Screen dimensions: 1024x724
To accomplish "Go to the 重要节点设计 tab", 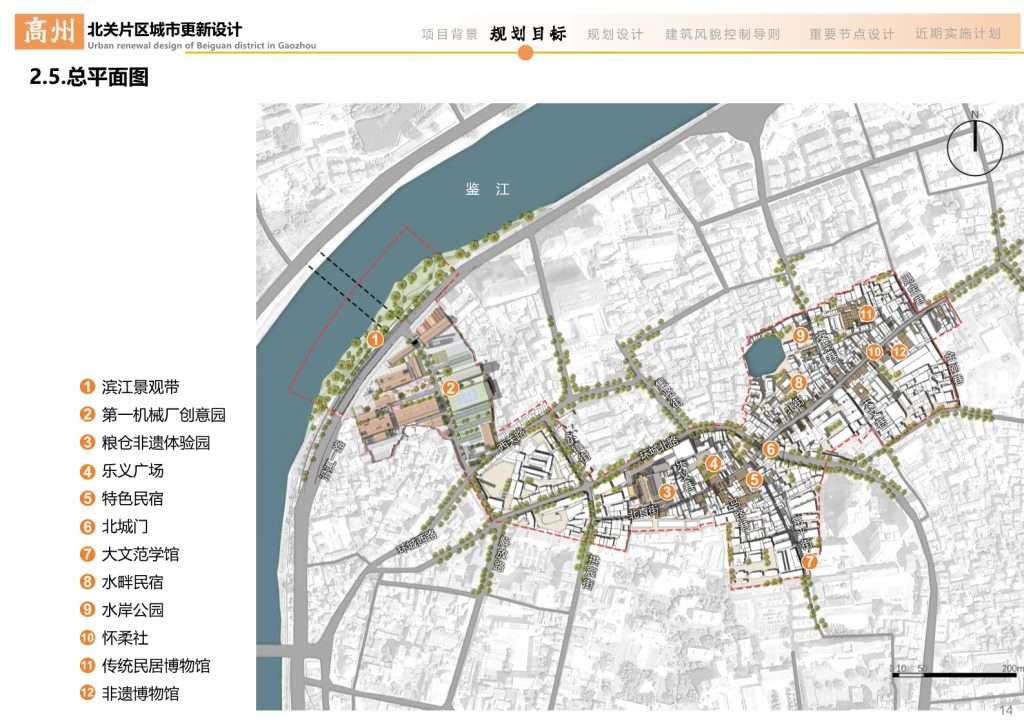I will coord(852,34).
